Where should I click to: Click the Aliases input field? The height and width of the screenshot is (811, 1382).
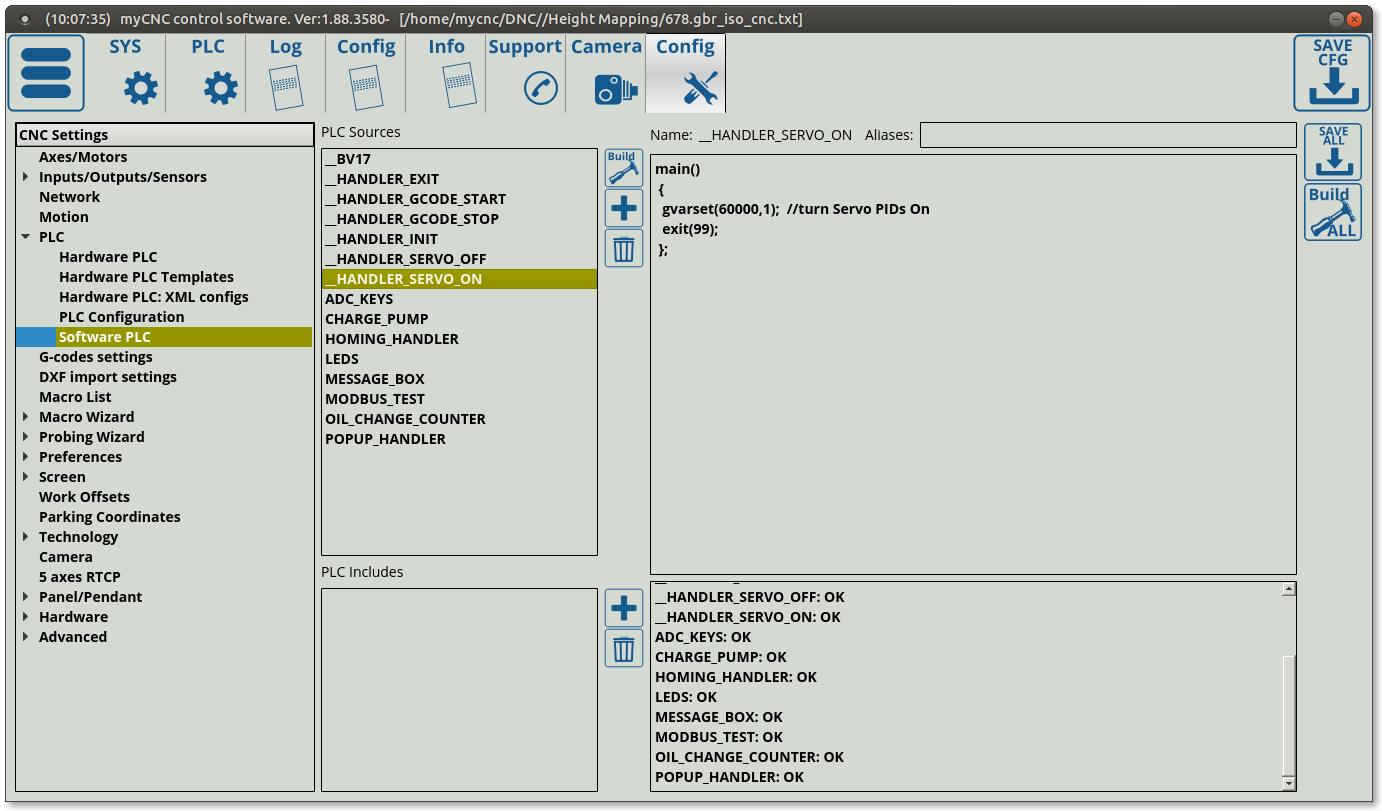[1107, 135]
